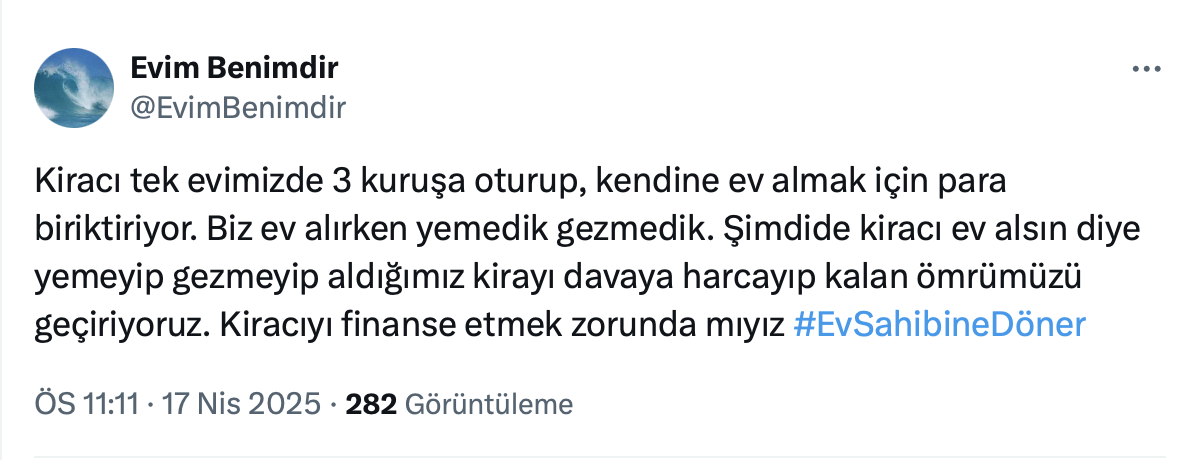Click the @EvimBenimdir handle
This screenshot has width=1178, height=460.
[x=238, y=108]
